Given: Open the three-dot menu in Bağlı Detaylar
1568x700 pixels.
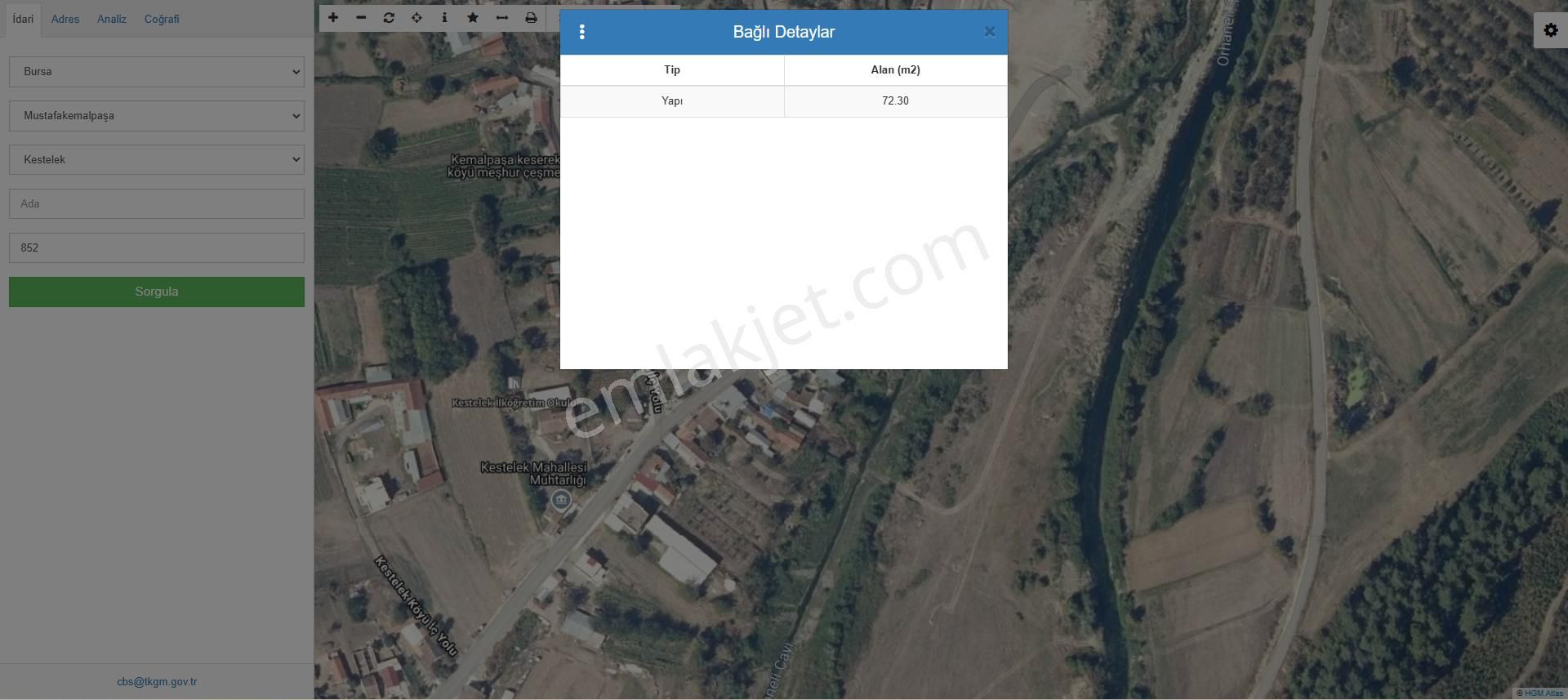Looking at the screenshot, I should click(581, 32).
